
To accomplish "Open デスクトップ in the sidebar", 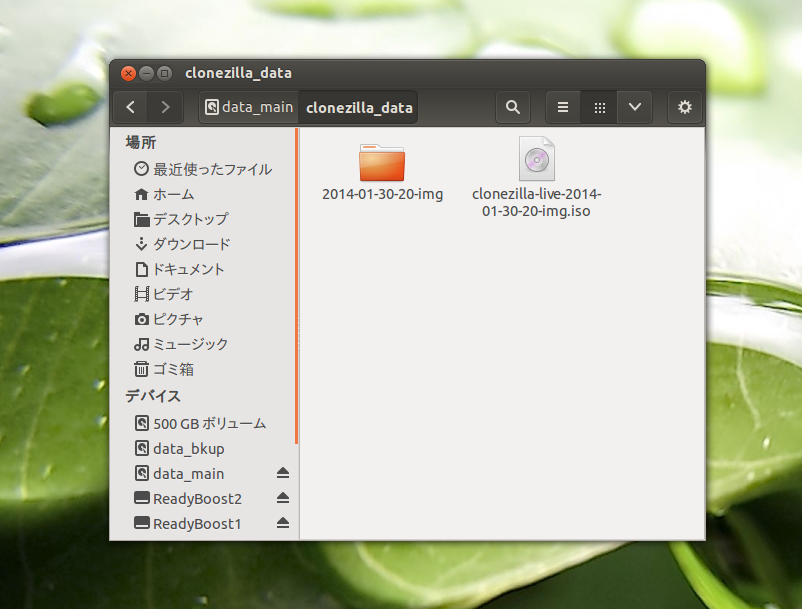I will click(x=203, y=219).
